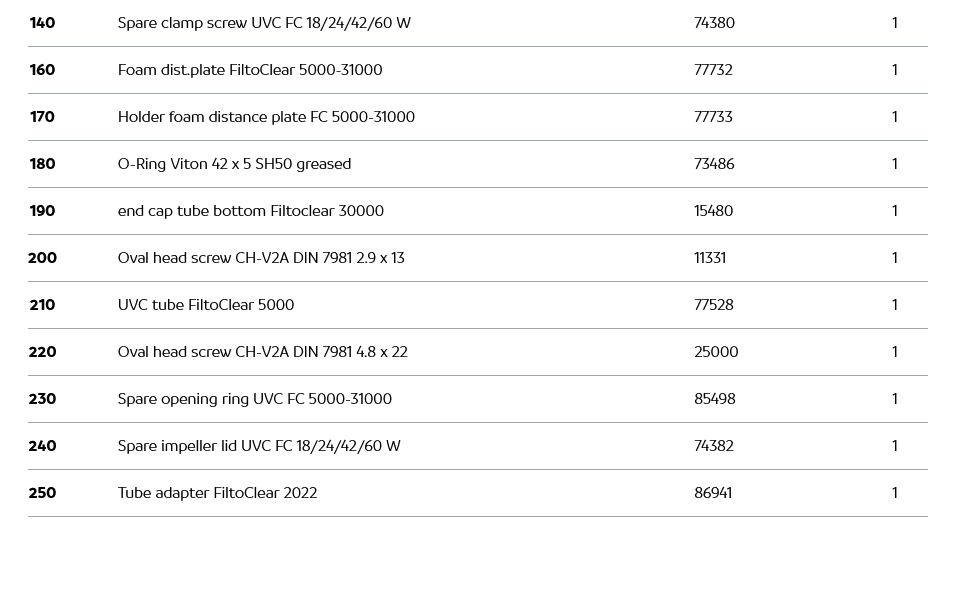The height and width of the screenshot is (597, 967).
Task: Select 'O-Ring Viton 42 x 5 SH50 greased'
Action: pyautogui.click(x=234, y=164)
